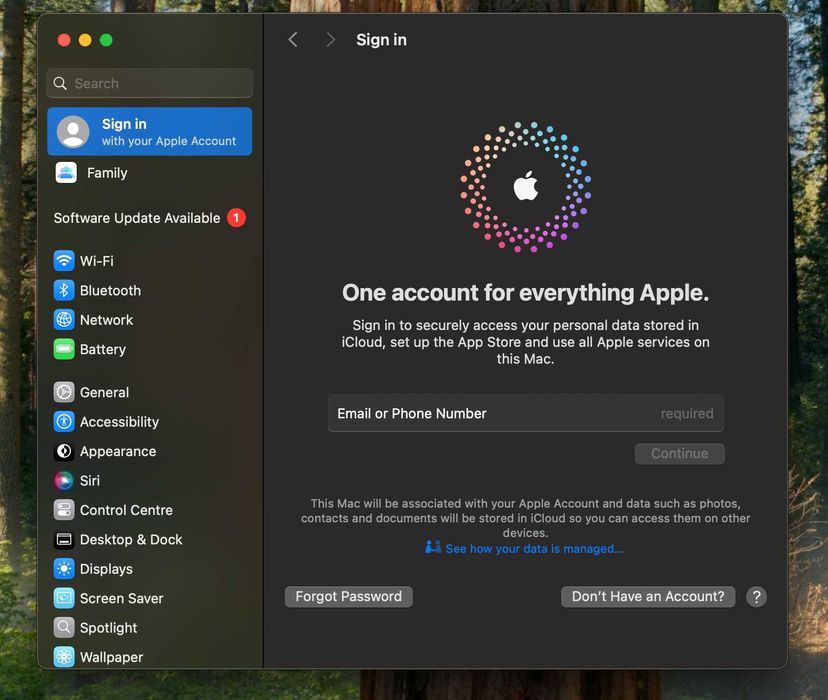828x700 pixels.
Task: Select the Spotlight label
Action: tap(108, 628)
